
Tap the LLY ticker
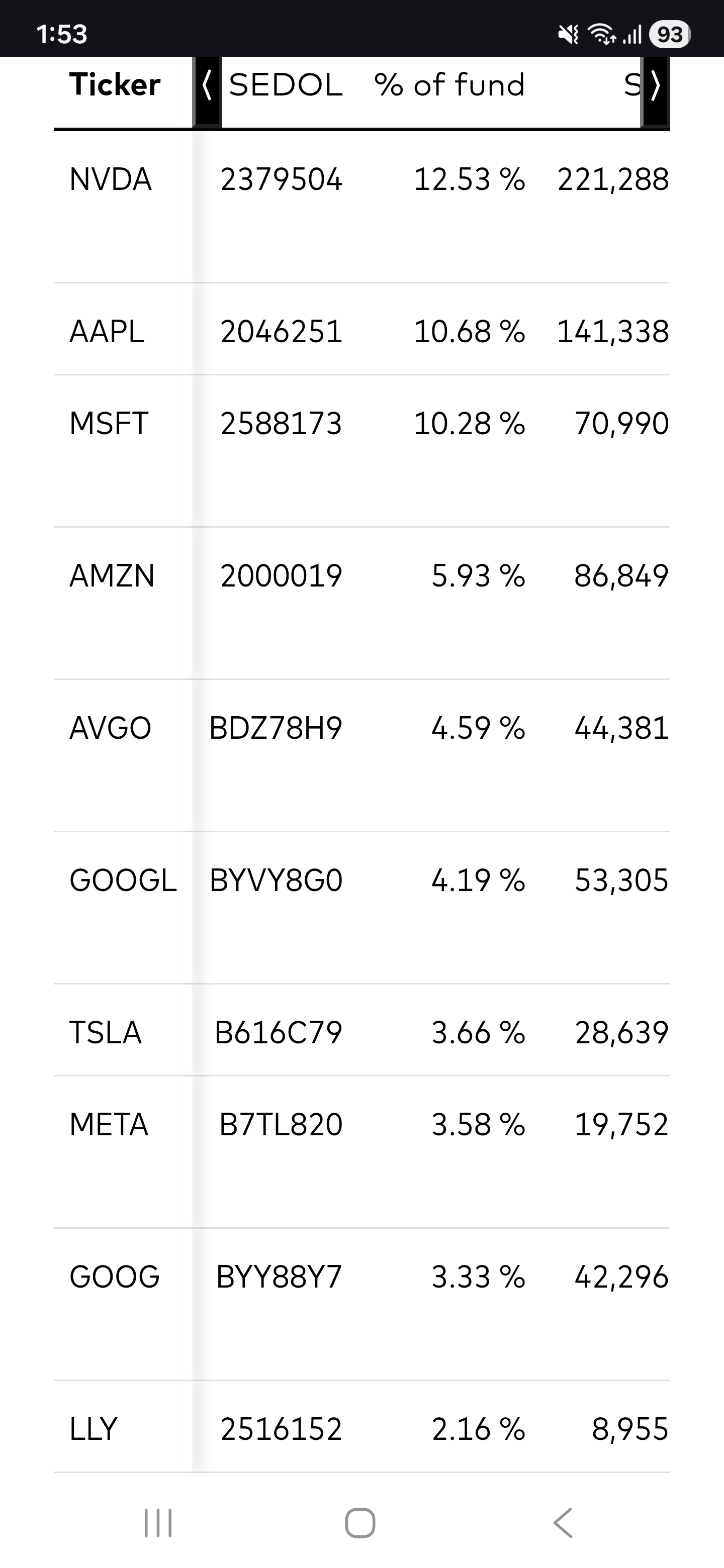(x=93, y=1429)
